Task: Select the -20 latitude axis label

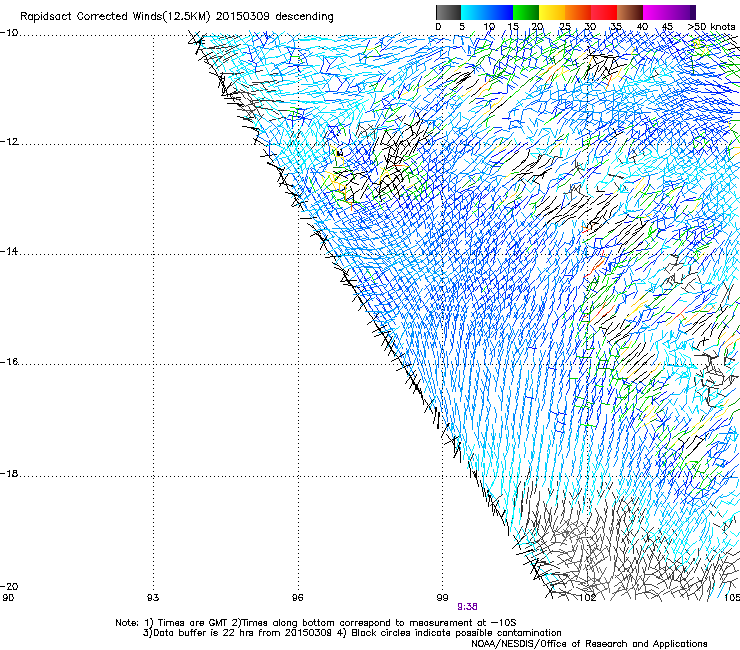Action: click(9, 586)
